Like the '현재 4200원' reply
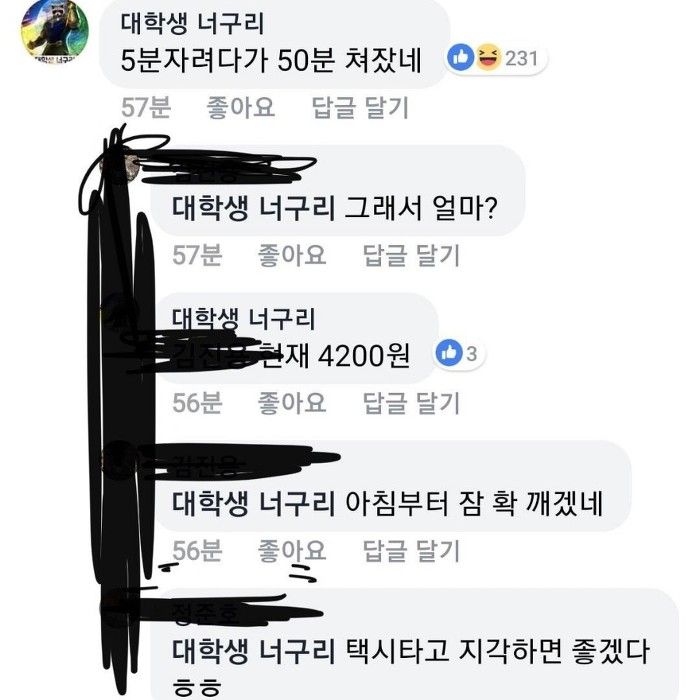700x700 pixels. (292, 403)
